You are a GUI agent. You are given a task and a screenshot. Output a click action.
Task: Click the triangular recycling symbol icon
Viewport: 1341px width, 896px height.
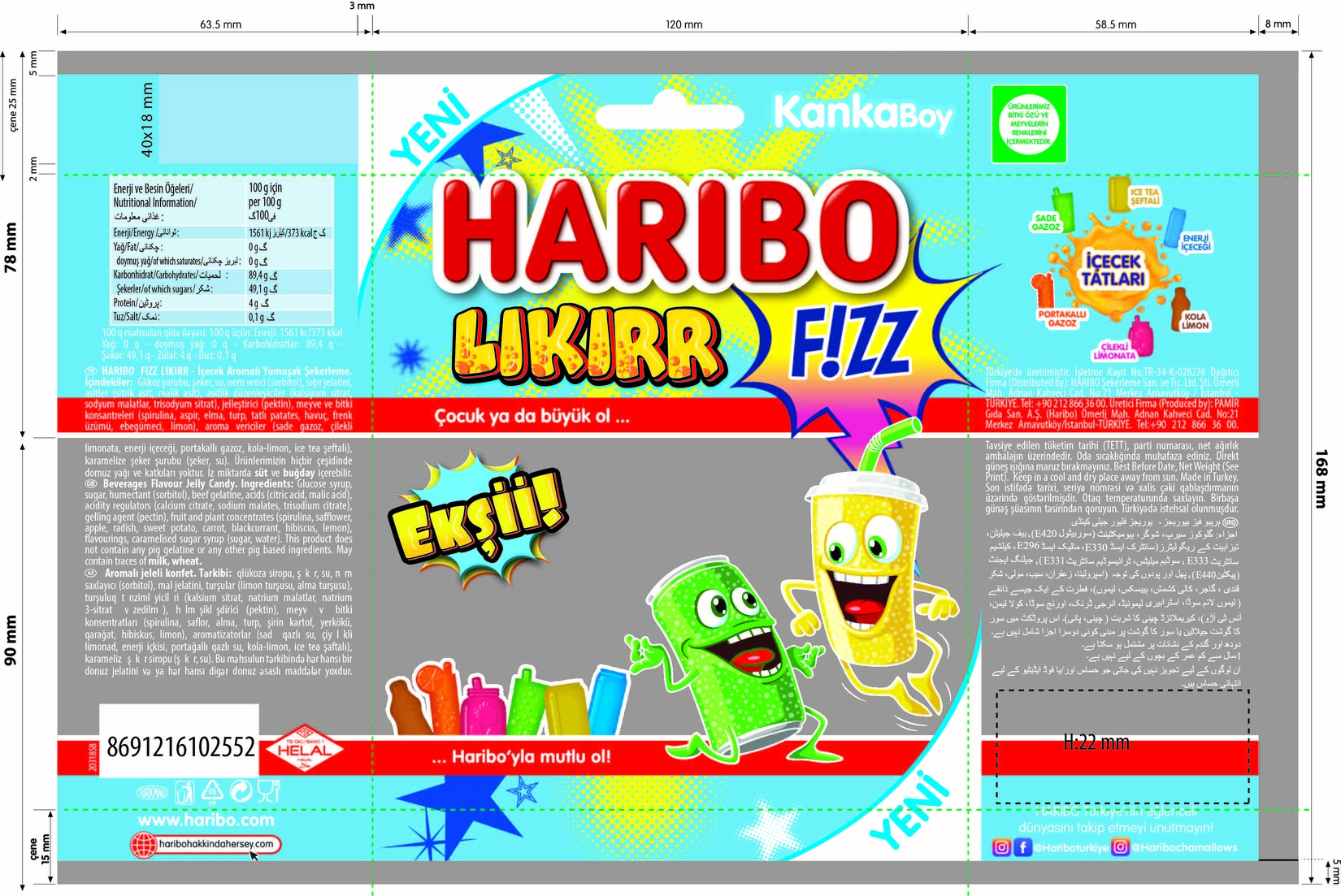point(212,791)
